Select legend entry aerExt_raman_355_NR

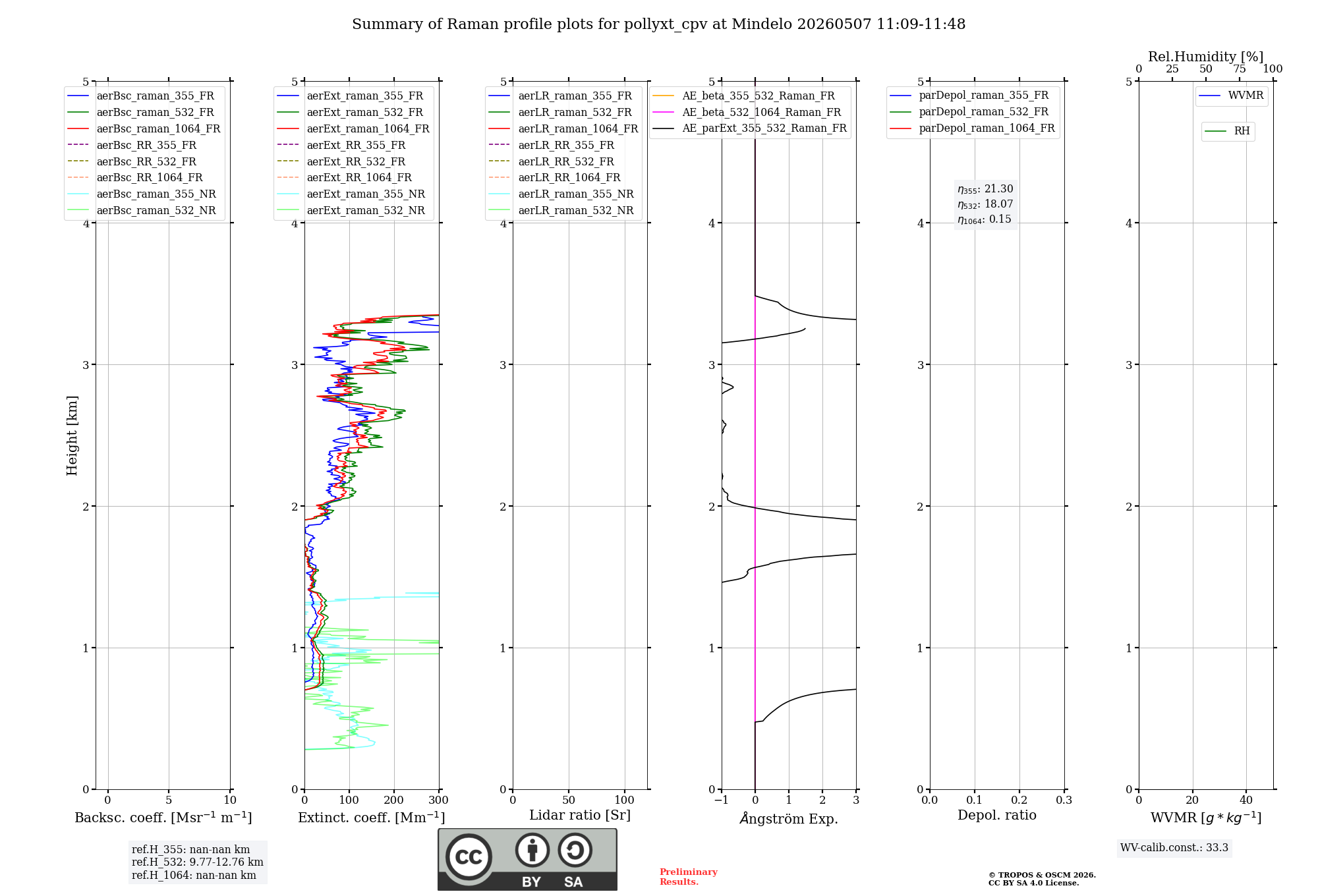(351, 194)
